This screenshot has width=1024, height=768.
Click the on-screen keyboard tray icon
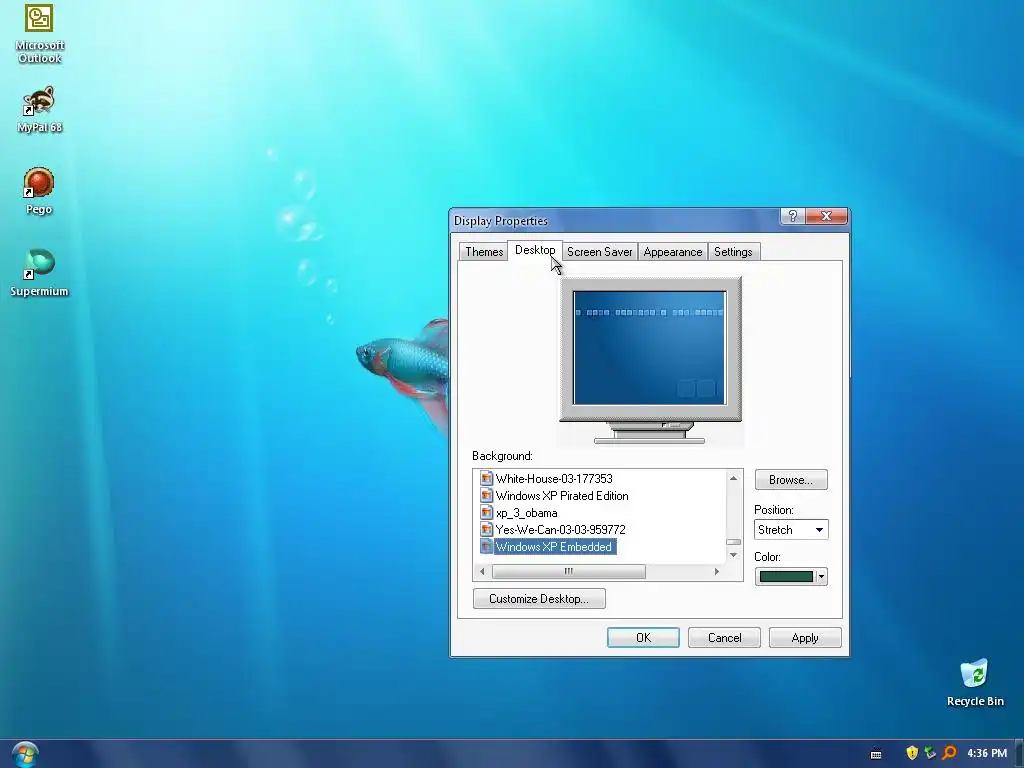(x=876, y=754)
